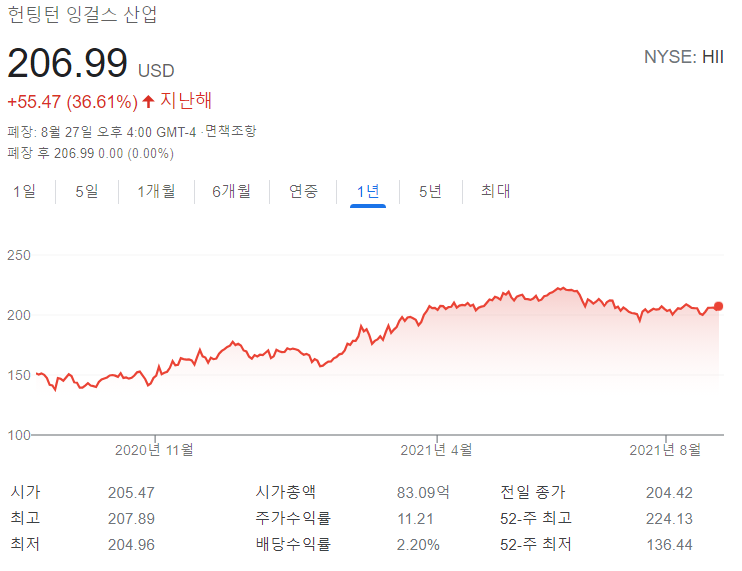This screenshot has height=571, width=742.
Task: Show the 최대 range chart
Action: pyautogui.click(x=495, y=191)
